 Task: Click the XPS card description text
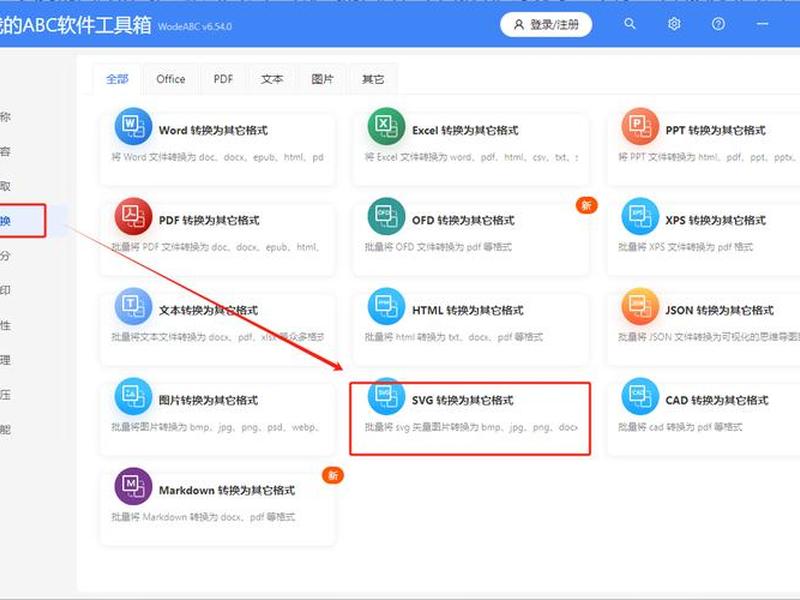click(x=686, y=247)
